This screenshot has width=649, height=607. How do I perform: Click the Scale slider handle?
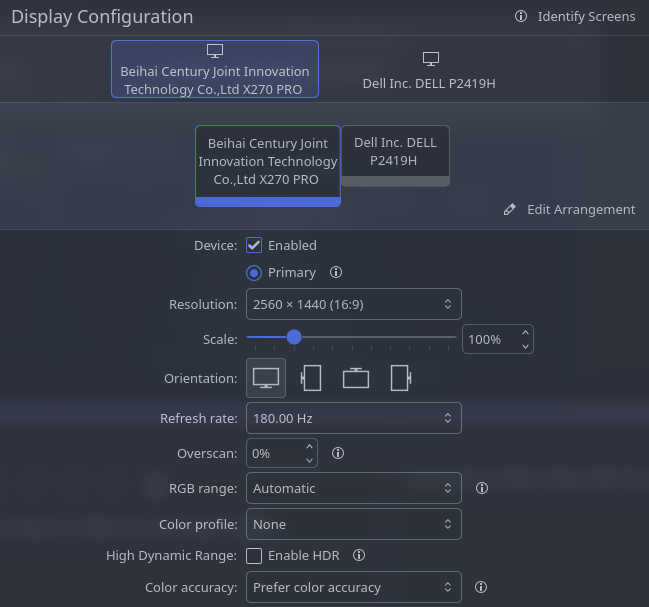(294, 338)
